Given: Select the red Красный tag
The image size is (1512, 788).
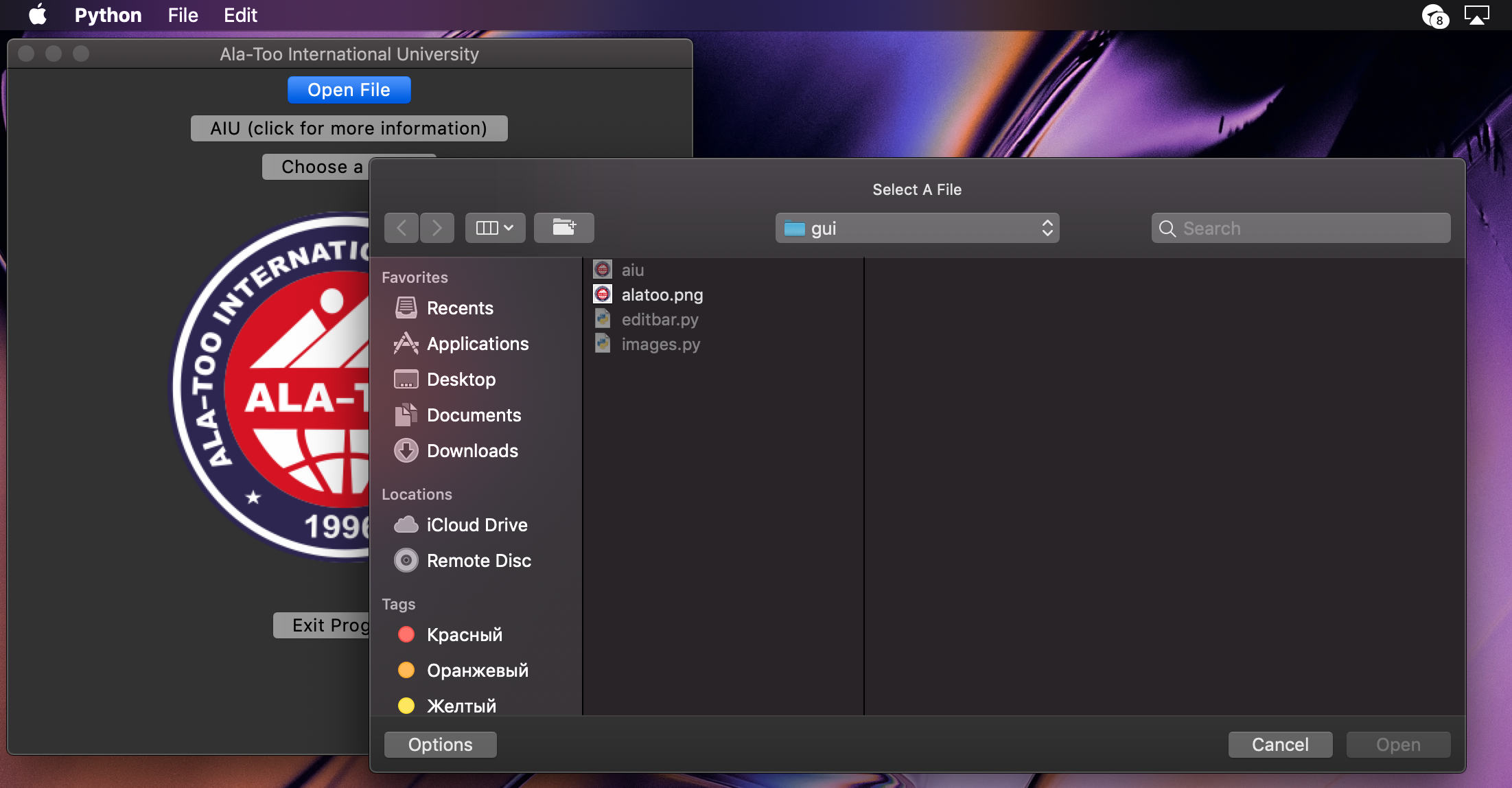Looking at the screenshot, I should (x=463, y=635).
